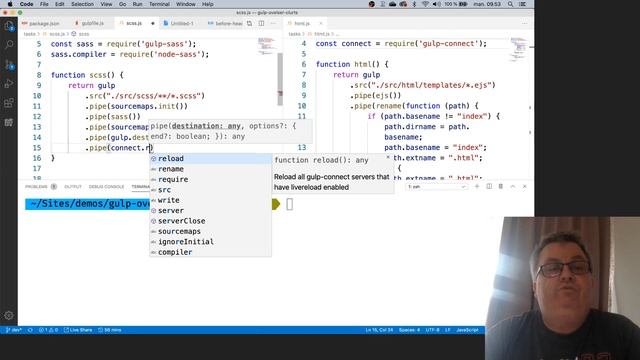This screenshot has height=360, width=640.
Task: Open the Terminal menu in menu bar
Action: click(x=159, y=4)
